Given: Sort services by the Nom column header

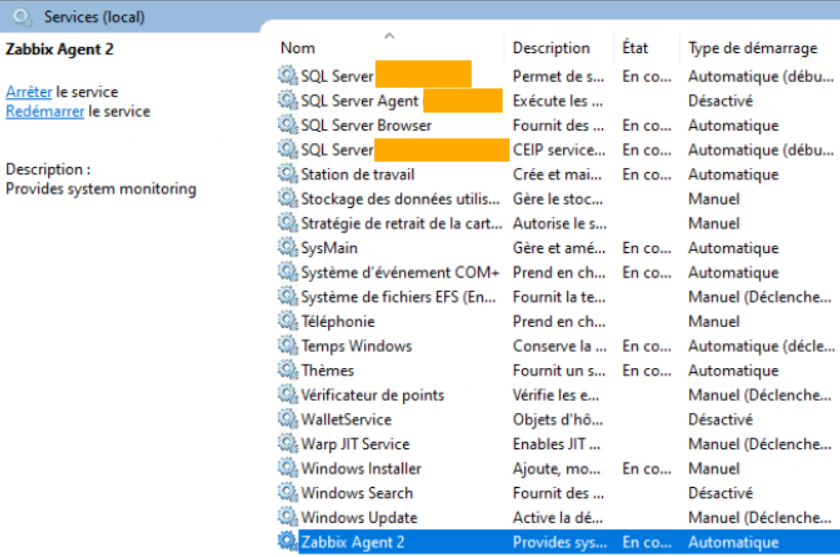Looking at the screenshot, I should (x=298, y=48).
